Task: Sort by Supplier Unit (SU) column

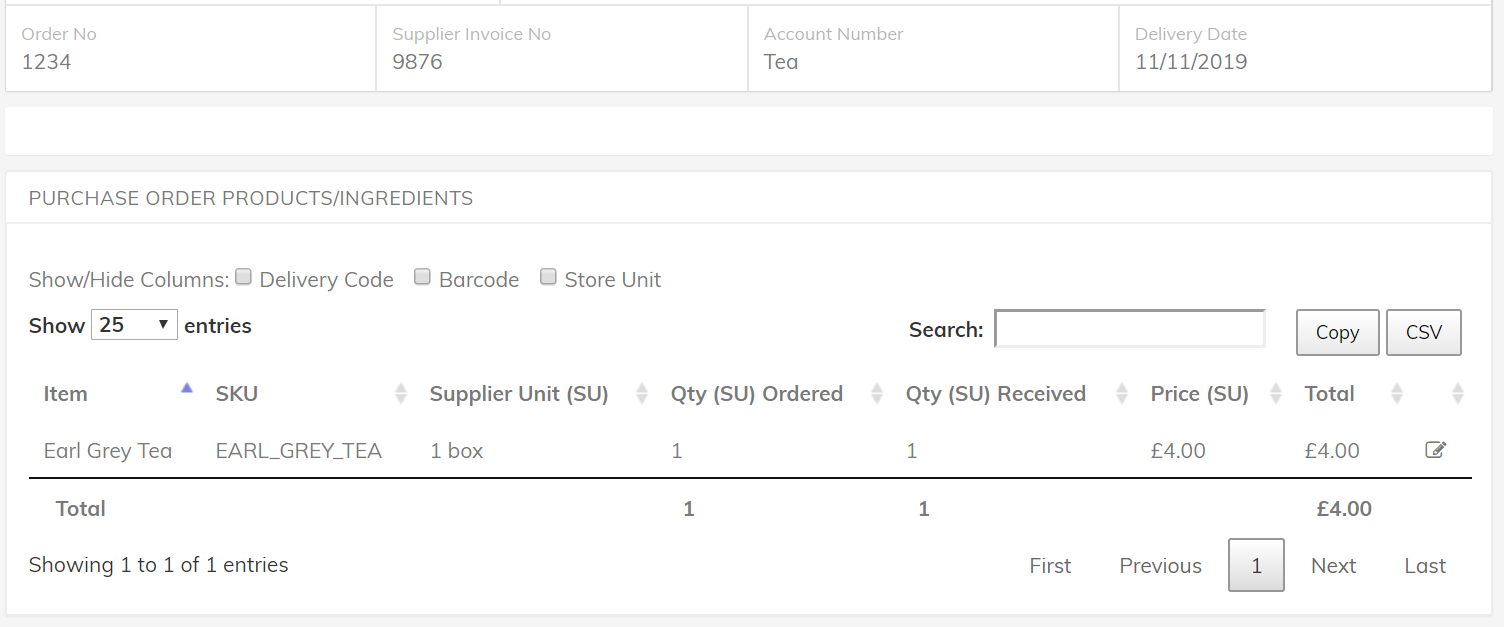Action: [642, 394]
